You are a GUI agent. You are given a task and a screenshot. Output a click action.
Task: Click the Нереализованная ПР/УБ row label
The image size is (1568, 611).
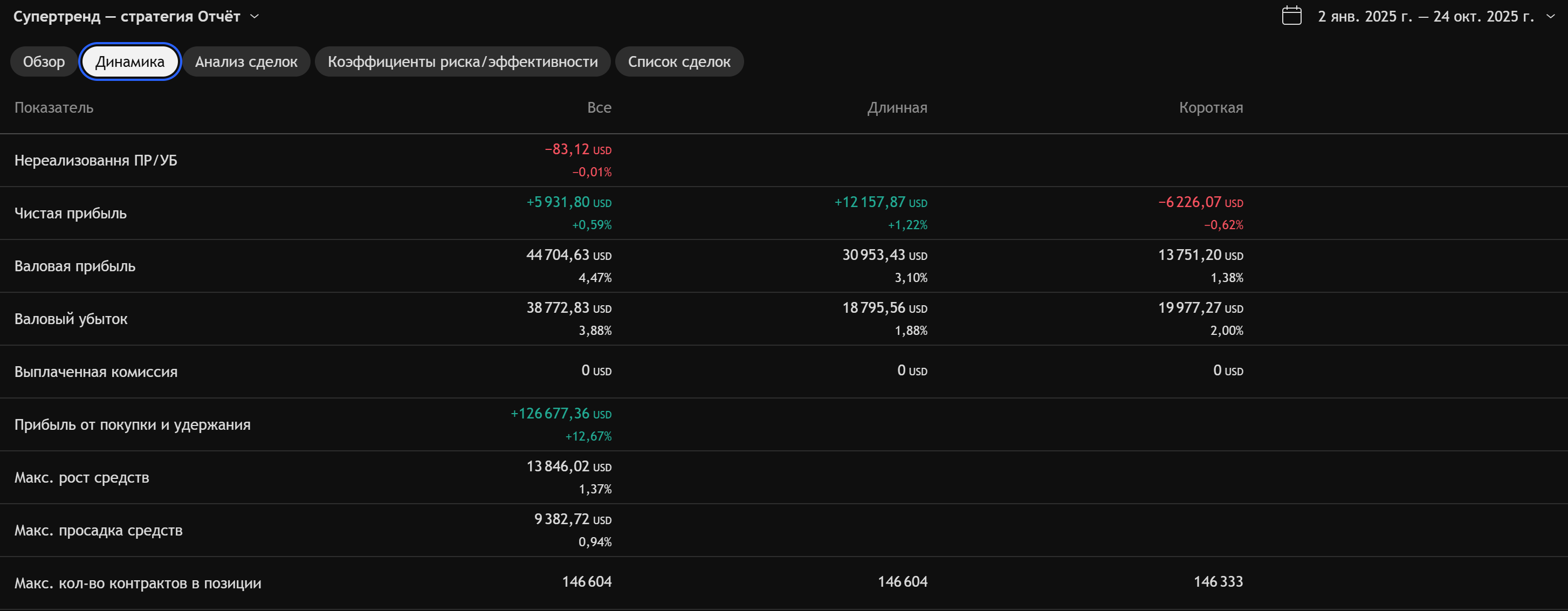(x=95, y=160)
